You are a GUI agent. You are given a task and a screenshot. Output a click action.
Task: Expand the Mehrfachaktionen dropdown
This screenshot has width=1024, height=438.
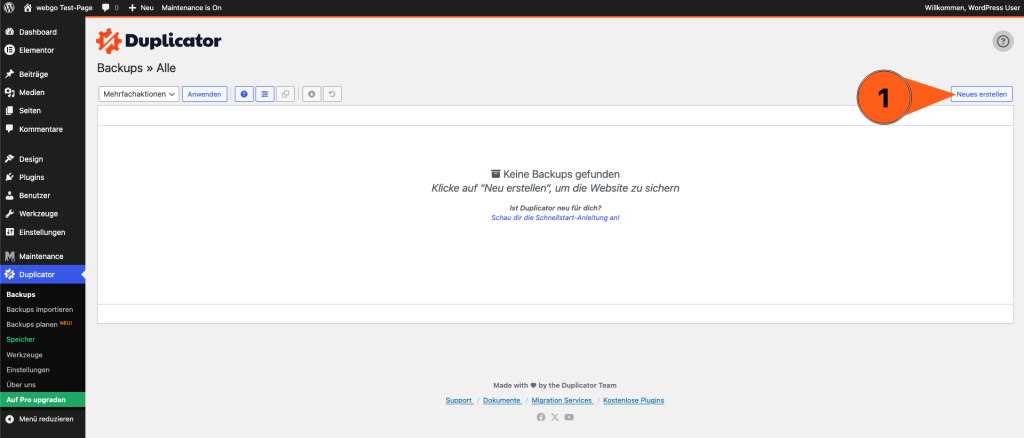[x=138, y=95]
